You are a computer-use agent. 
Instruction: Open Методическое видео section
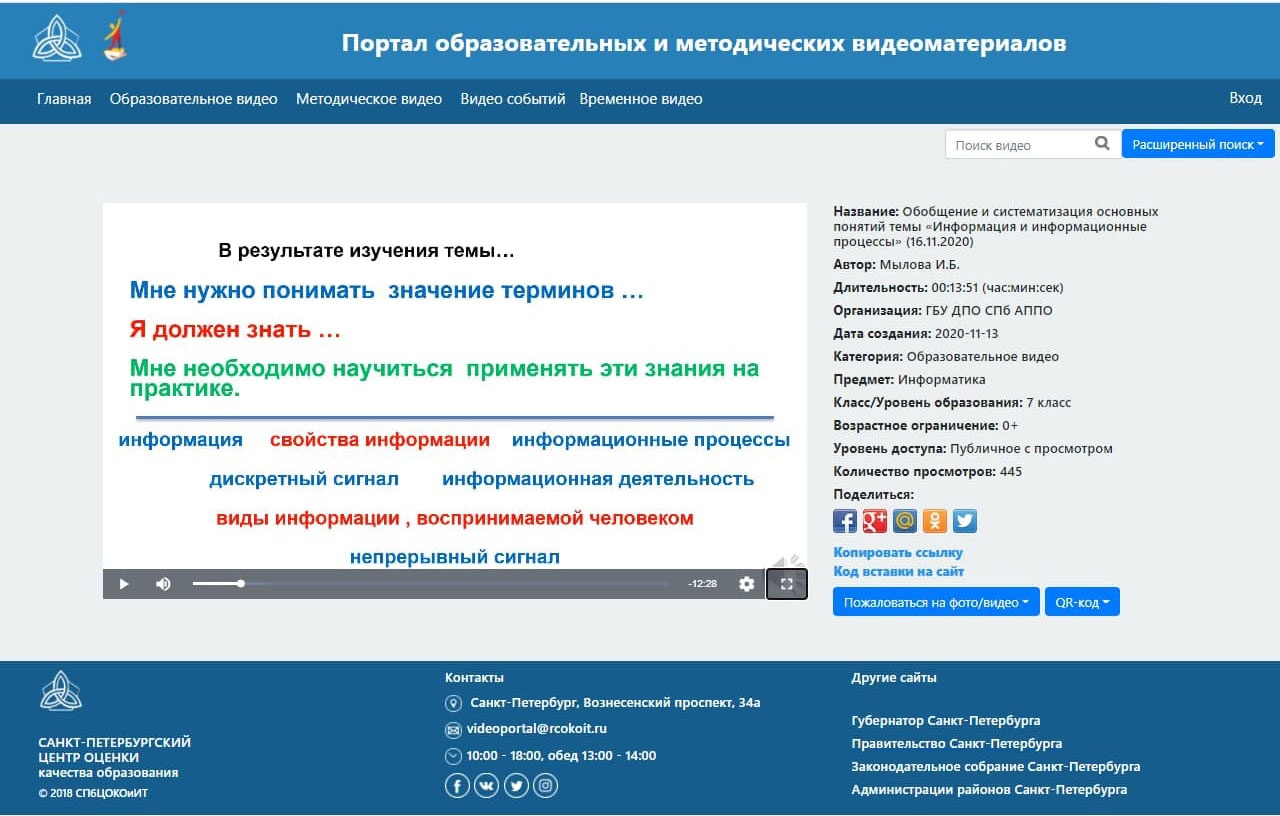pos(369,99)
